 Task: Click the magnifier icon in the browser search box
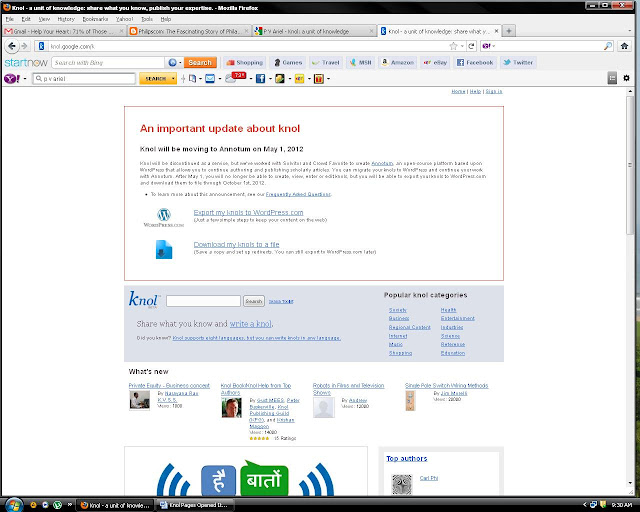point(608,46)
